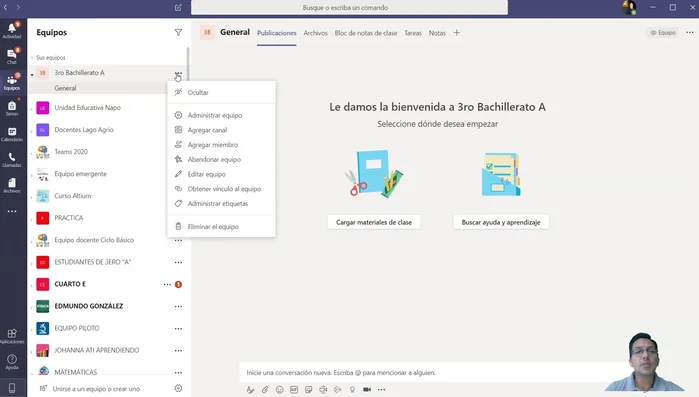The width and height of the screenshot is (699, 397).
Task: Choose Abandonar equipo in menu
Action: coord(222,160)
